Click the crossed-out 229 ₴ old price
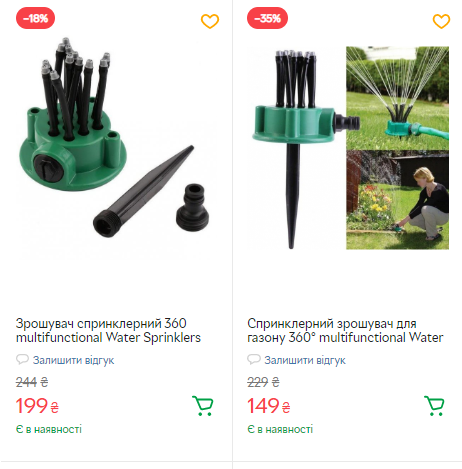This screenshot has height=469, width=462. pyautogui.click(x=263, y=382)
